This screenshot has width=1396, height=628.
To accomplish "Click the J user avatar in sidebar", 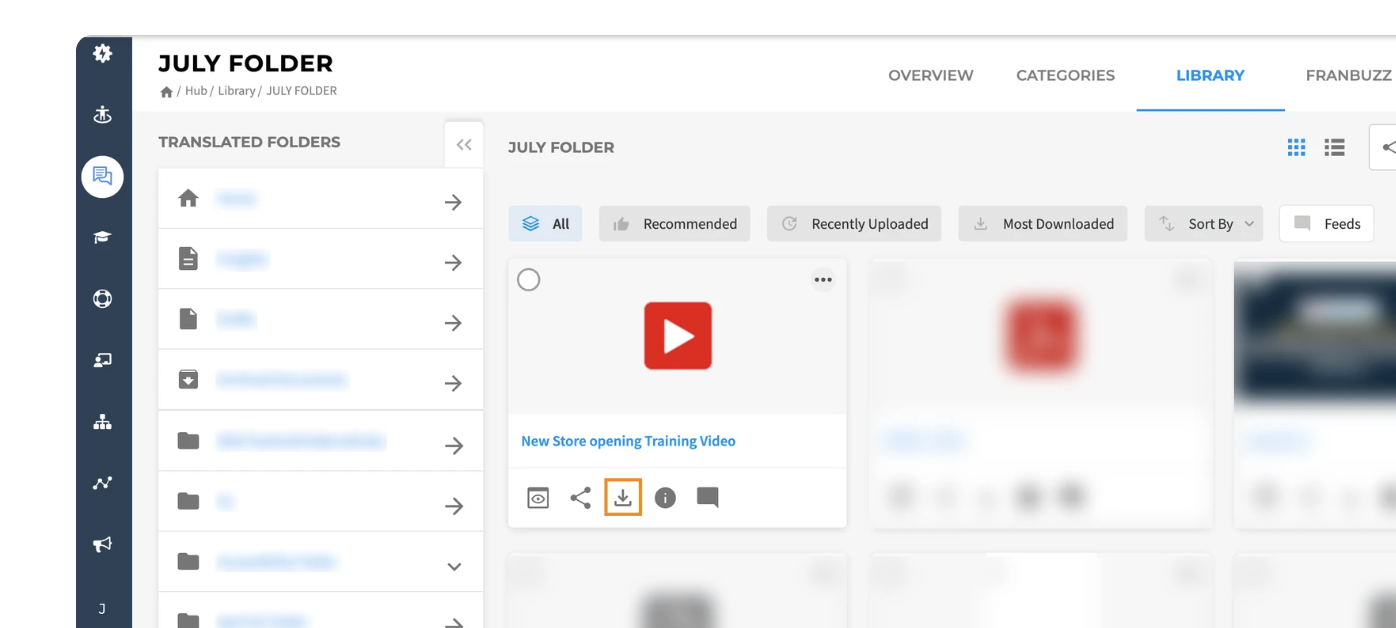I will [x=102, y=608].
